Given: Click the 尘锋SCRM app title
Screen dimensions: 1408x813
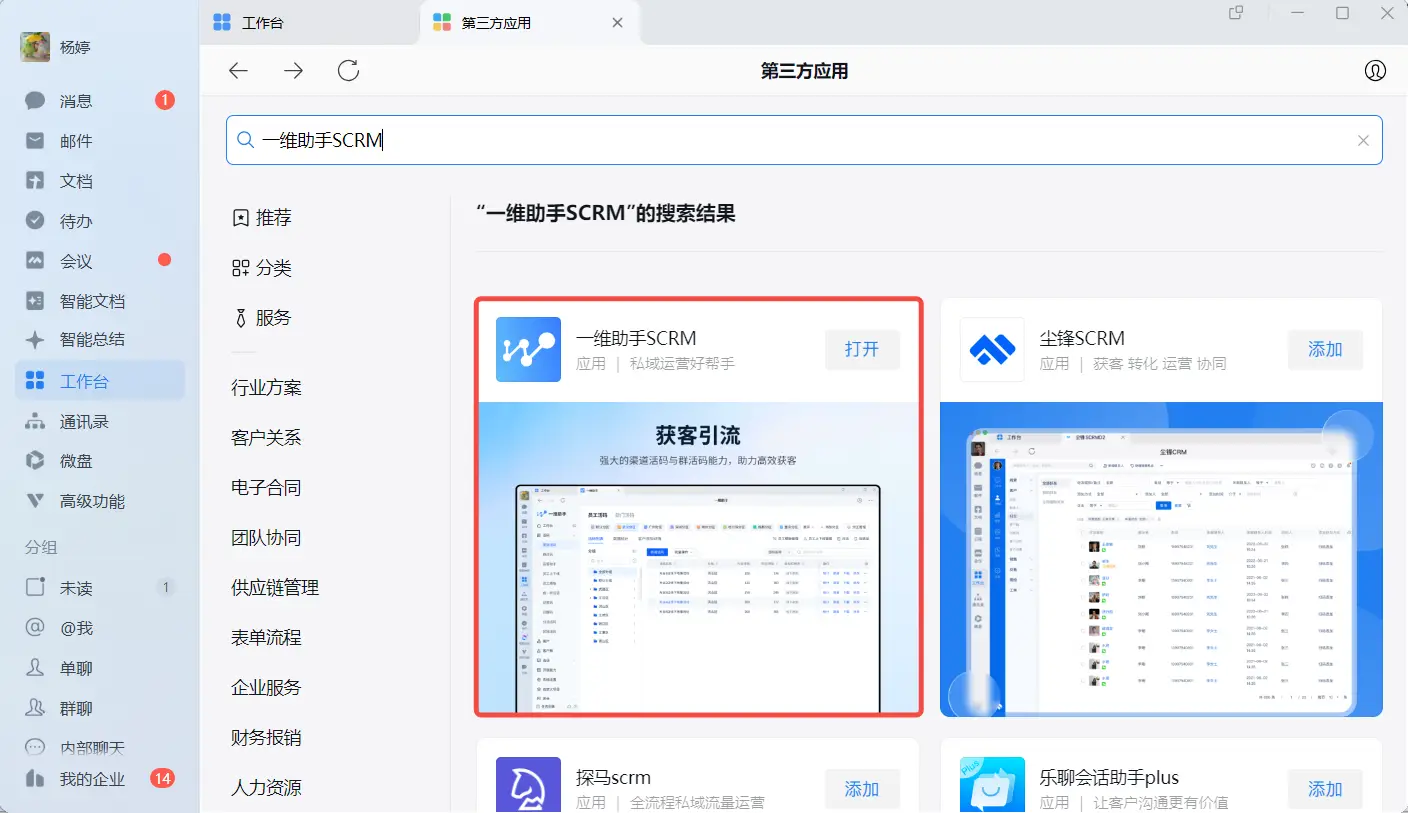Looking at the screenshot, I should [1082, 338].
